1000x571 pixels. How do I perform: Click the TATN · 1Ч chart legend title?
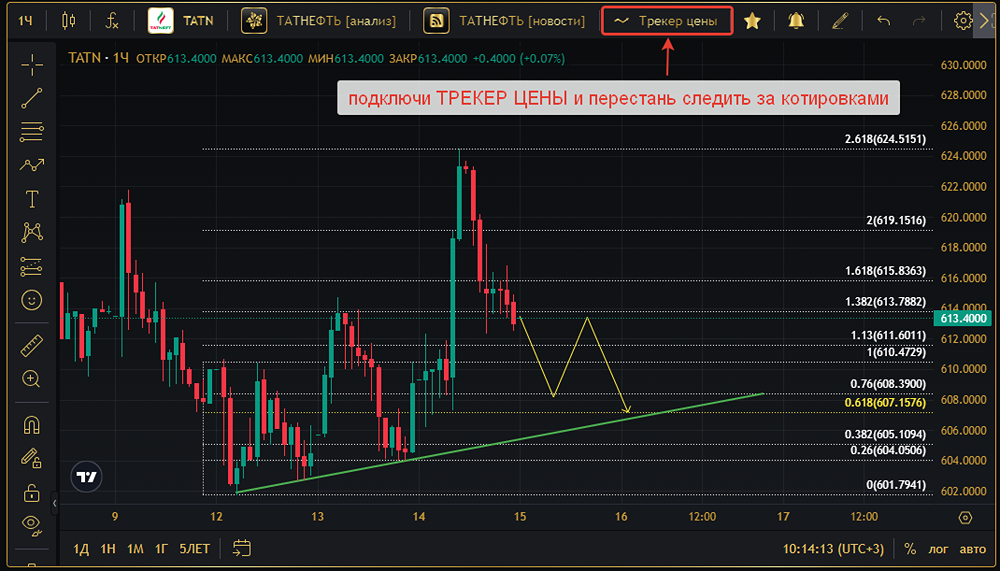click(x=98, y=58)
